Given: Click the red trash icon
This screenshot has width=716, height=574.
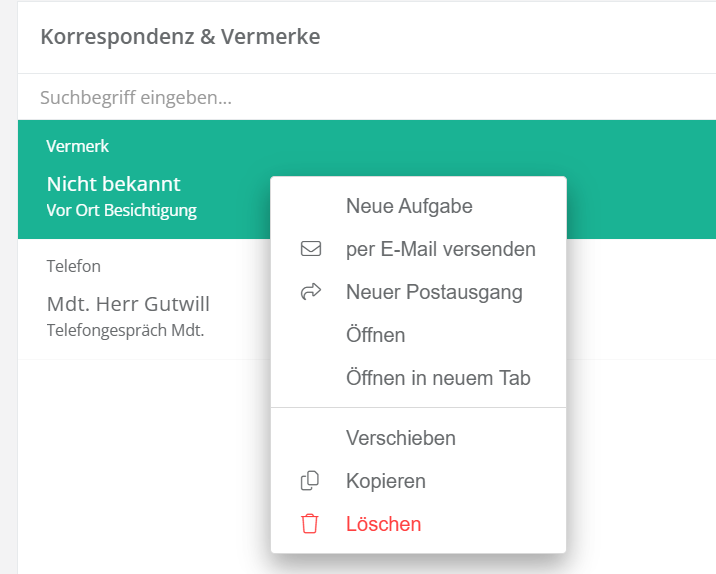Looking at the screenshot, I should pyautogui.click(x=310, y=524).
